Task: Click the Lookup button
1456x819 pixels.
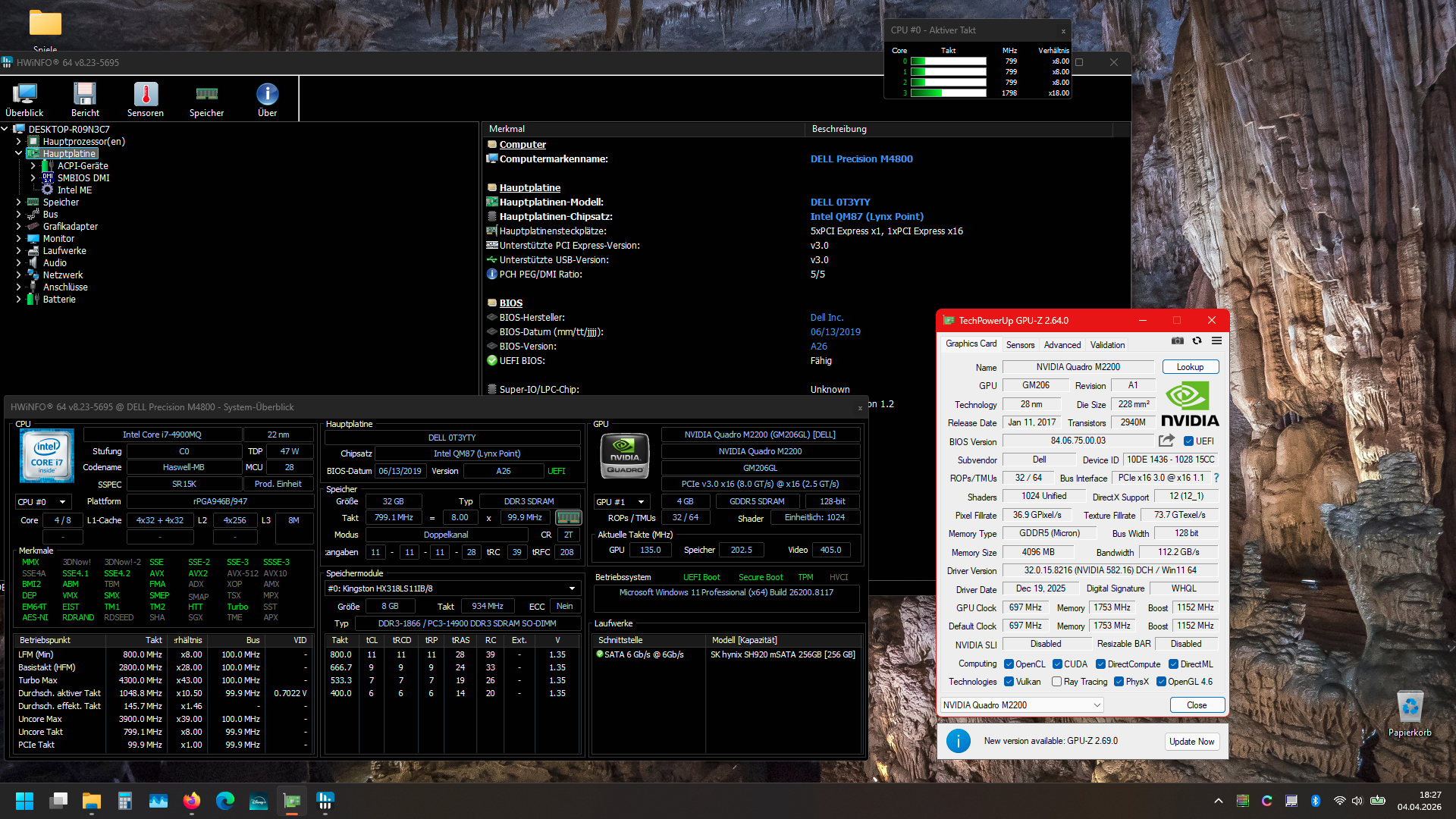Action: pyautogui.click(x=1190, y=367)
